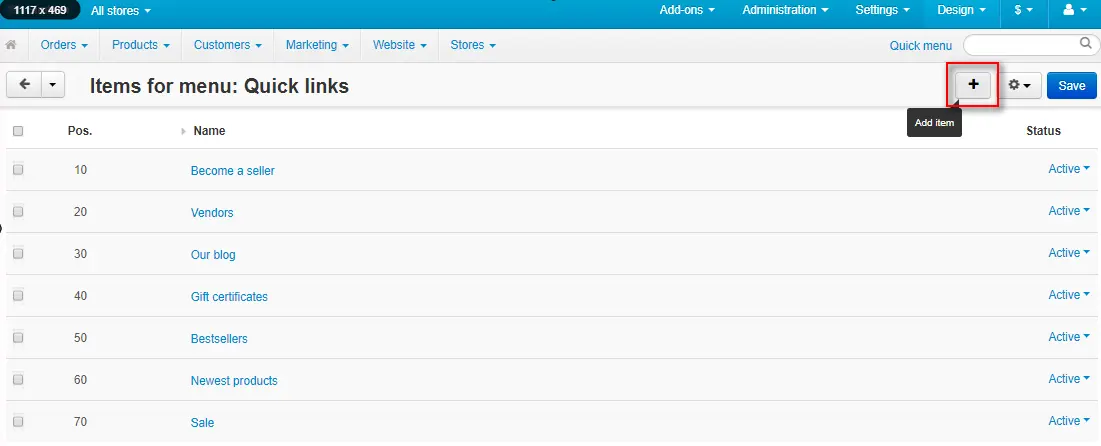The height and width of the screenshot is (446, 1101).
Task: Toggle the select-all checkbox in header
Action: pyautogui.click(x=18, y=131)
